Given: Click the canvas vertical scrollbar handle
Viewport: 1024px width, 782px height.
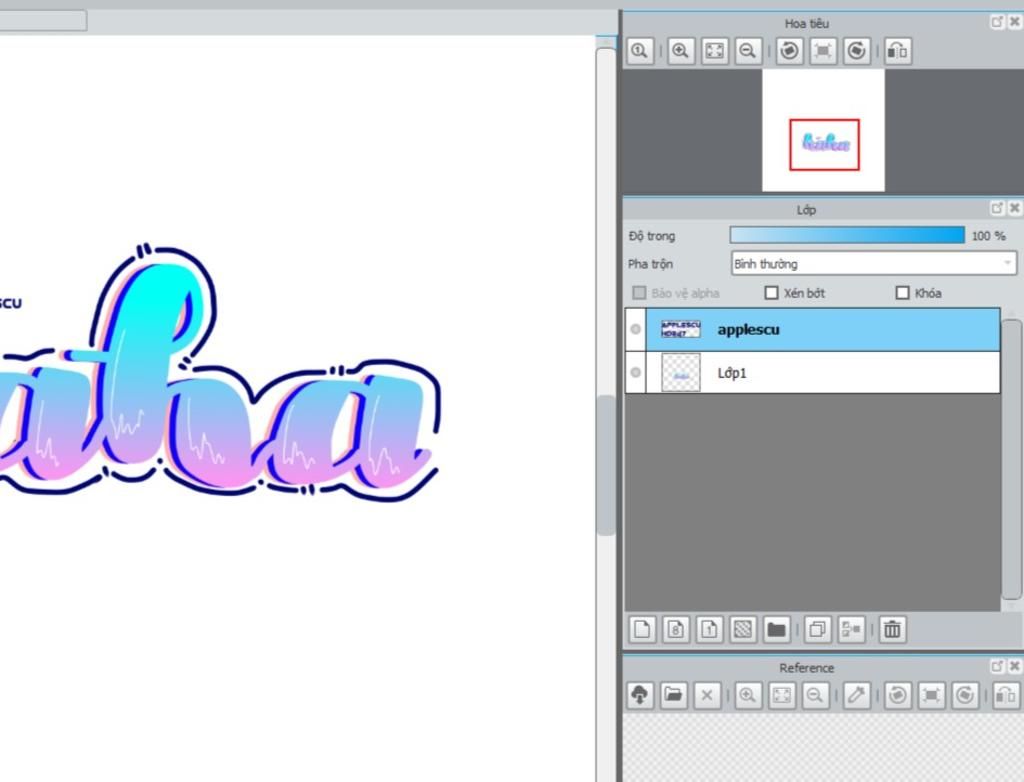Looking at the screenshot, I should [x=606, y=465].
